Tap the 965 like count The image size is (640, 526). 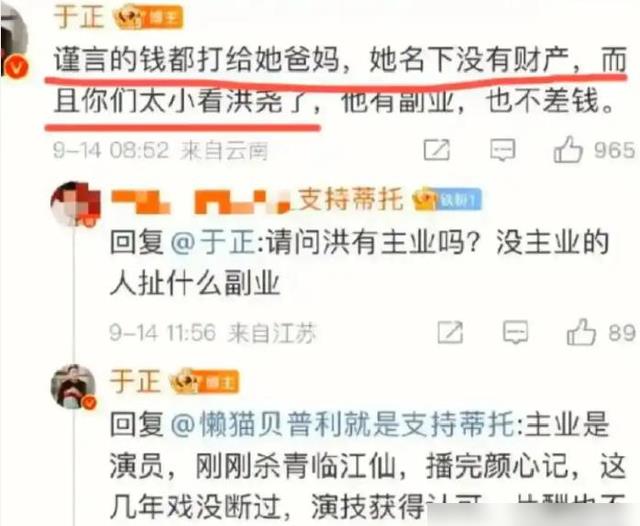point(614,150)
